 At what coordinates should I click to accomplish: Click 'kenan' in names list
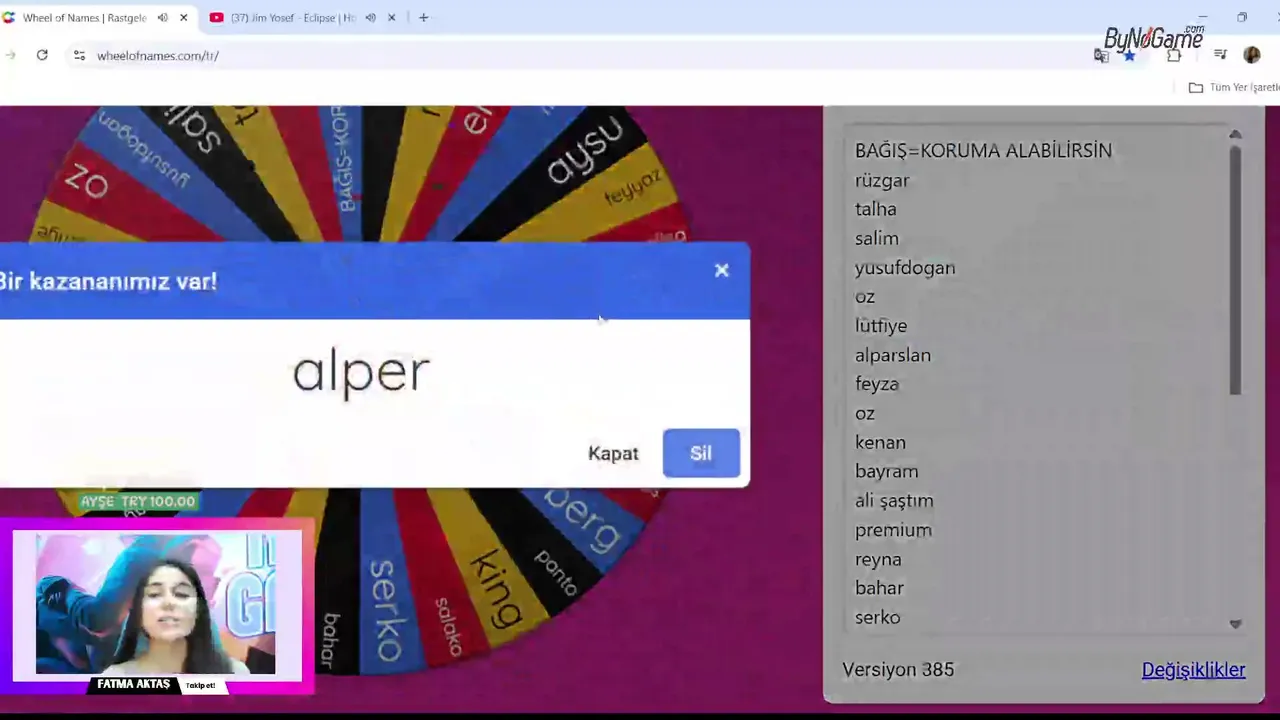tap(880, 442)
